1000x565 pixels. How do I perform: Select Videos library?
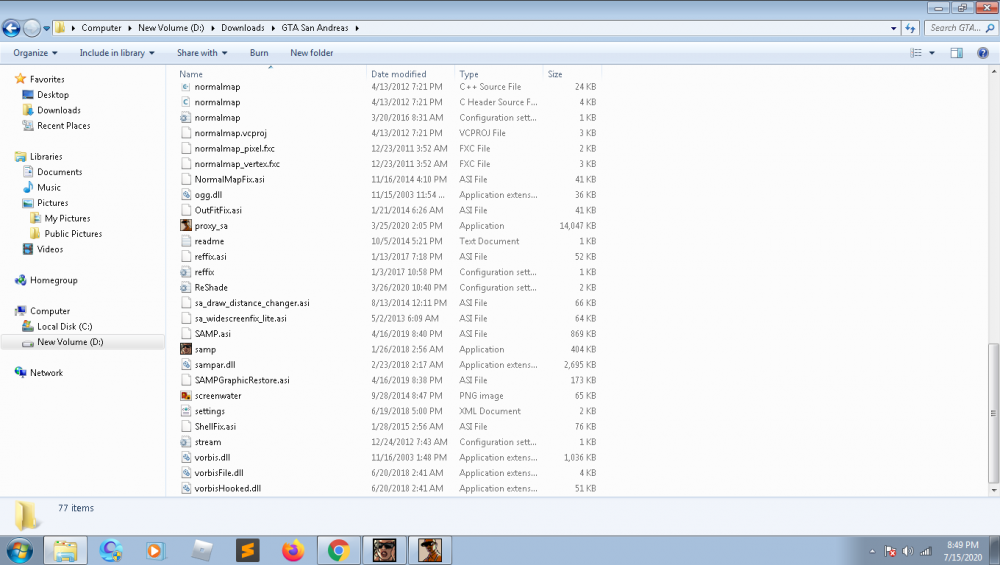50,249
